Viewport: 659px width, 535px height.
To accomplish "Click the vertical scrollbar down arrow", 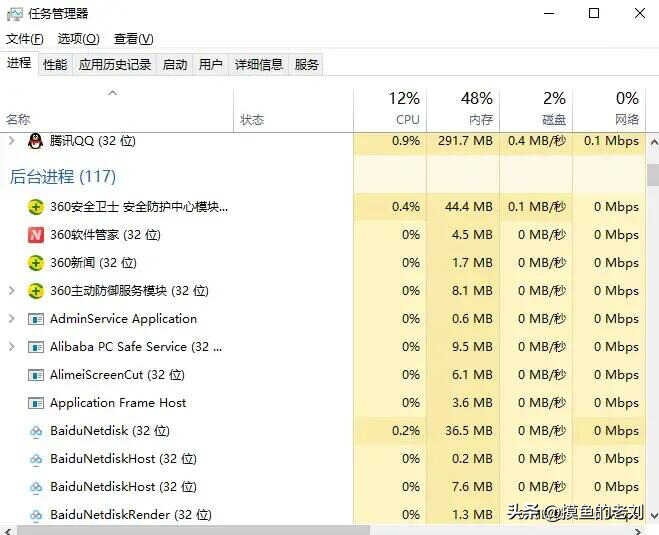I will [654, 515].
